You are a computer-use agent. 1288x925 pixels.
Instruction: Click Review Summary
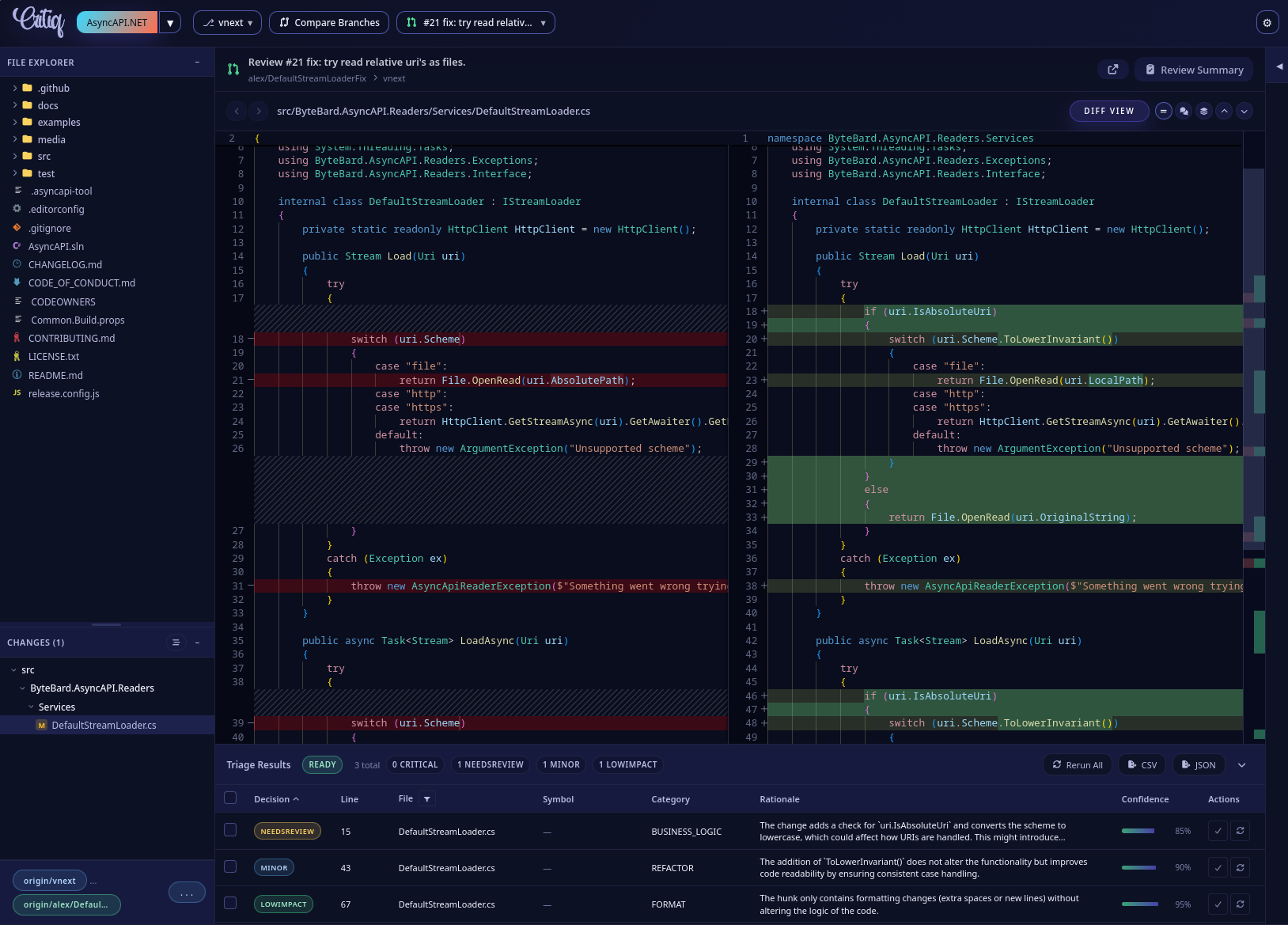pos(1193,70)
